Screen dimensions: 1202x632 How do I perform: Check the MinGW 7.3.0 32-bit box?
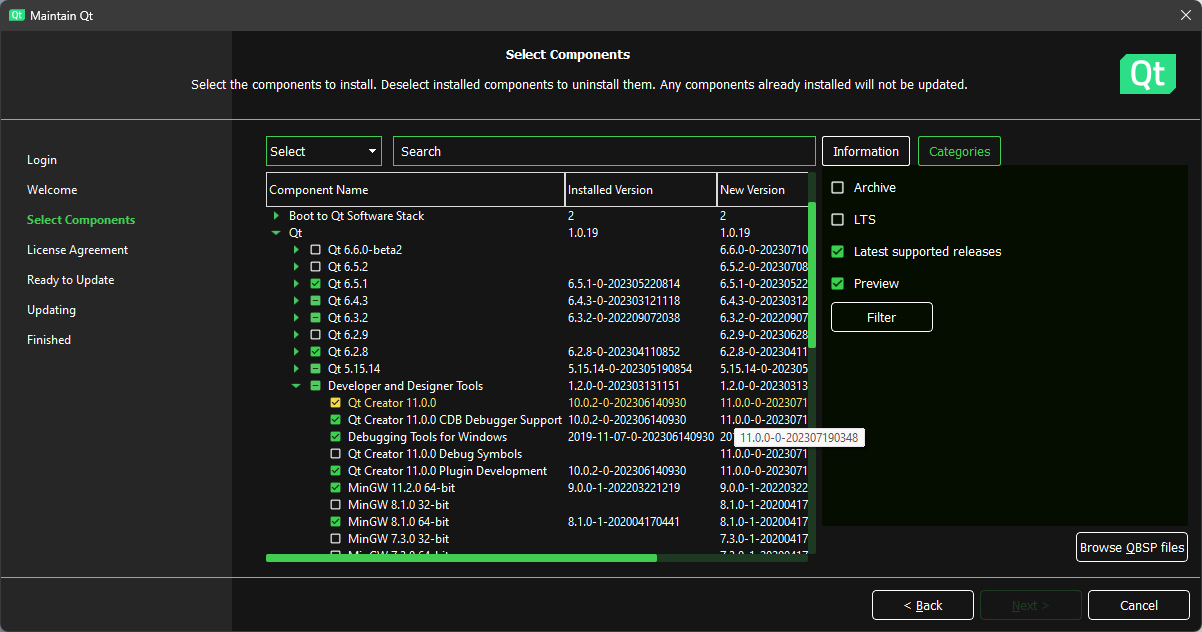point(336,539)
